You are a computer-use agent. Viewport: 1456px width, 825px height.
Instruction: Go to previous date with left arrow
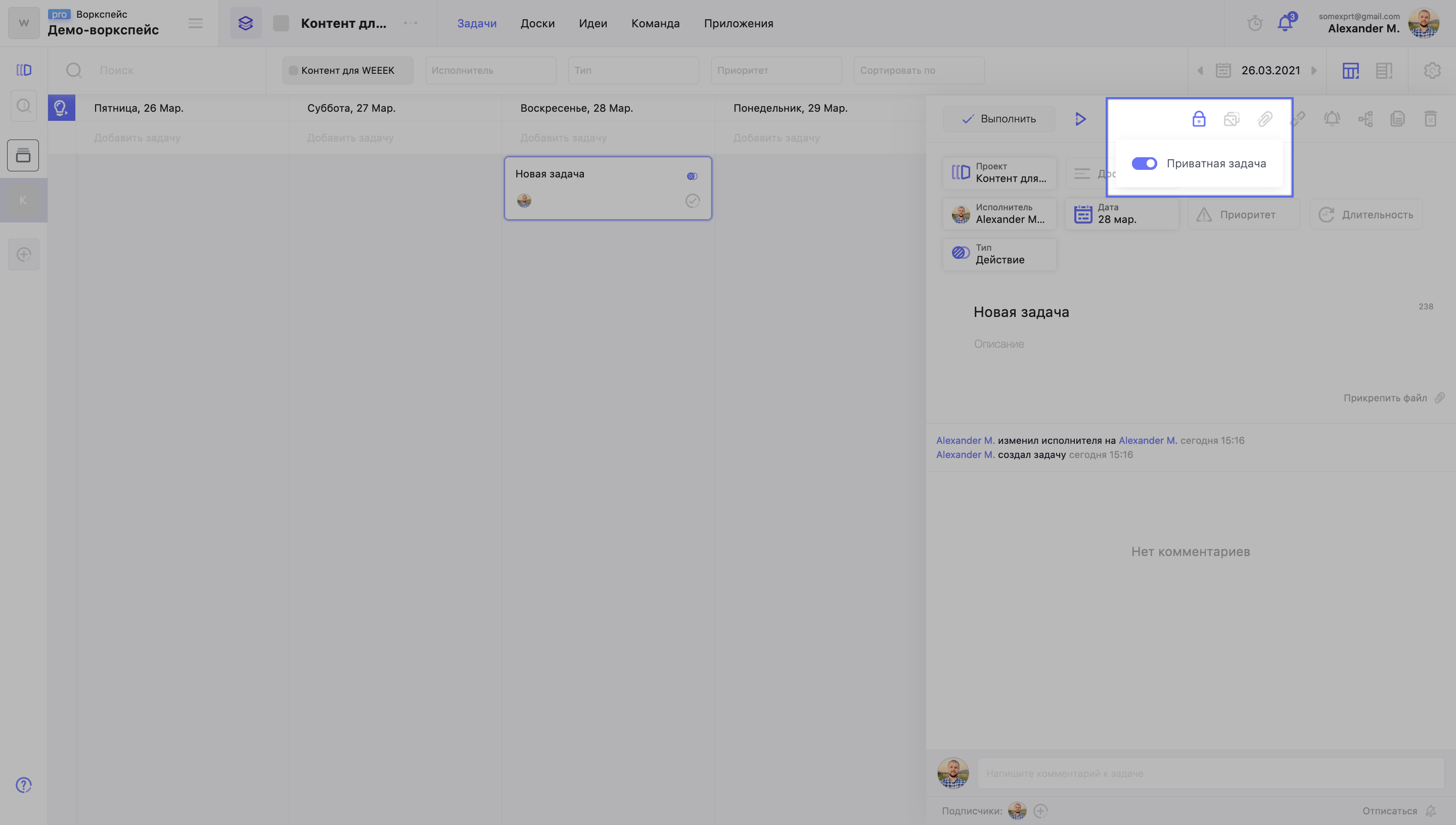tap(1199, 70)
